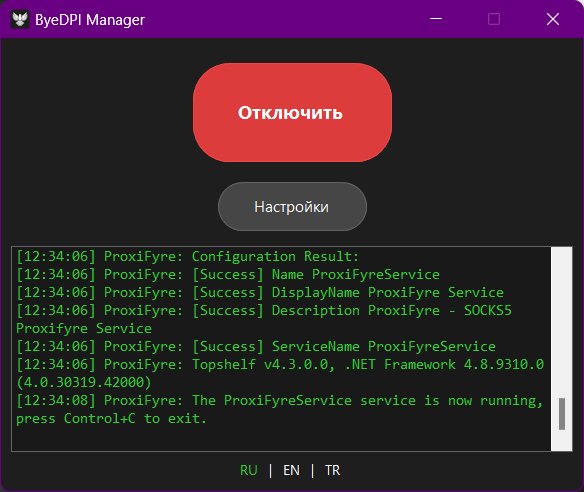Click the 'Topshelf v4.3.0.0' log line
The width and height of the screenshot is (584, 492).
click(x=280, y=364)
